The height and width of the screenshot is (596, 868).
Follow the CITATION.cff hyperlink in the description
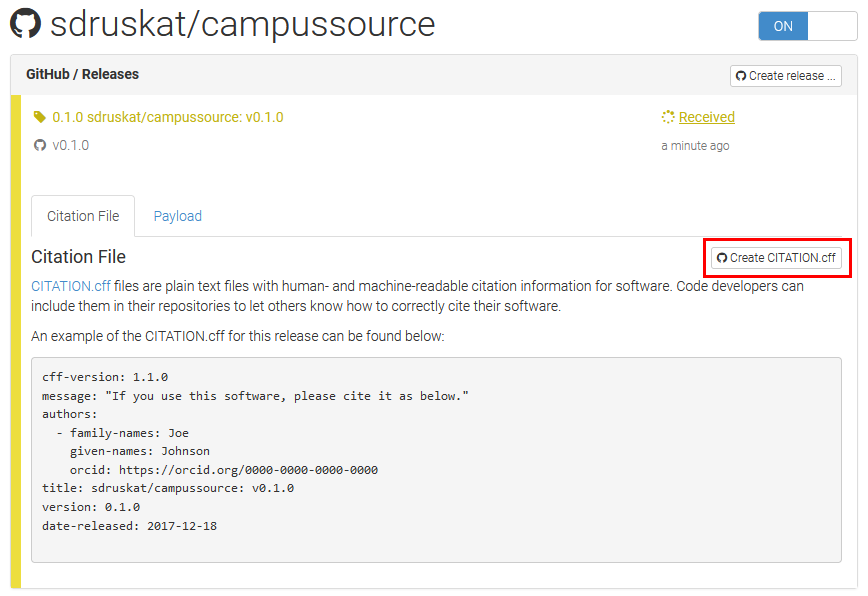[x=71, y=286]
